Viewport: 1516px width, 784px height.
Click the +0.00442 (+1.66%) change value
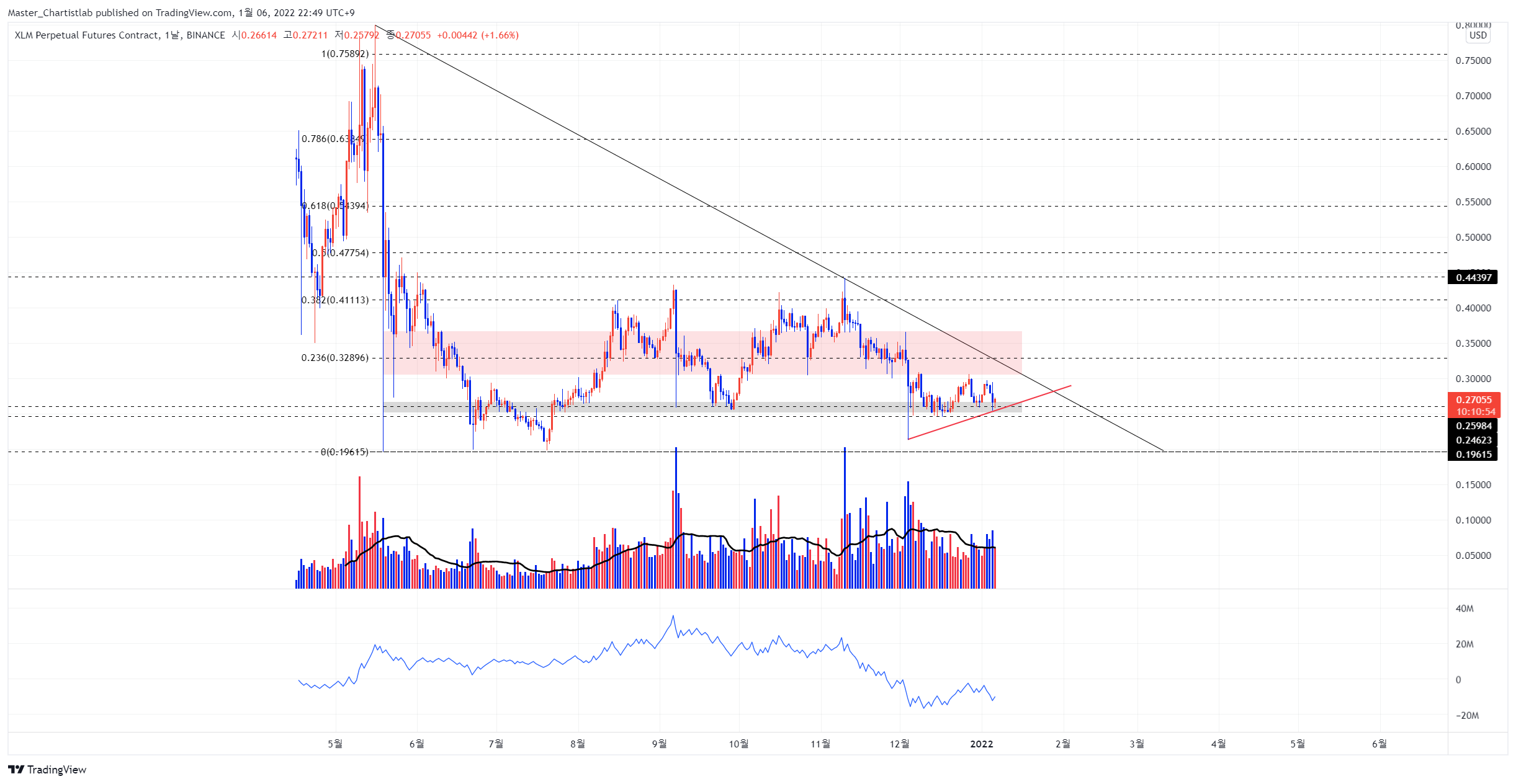[478, 35]
